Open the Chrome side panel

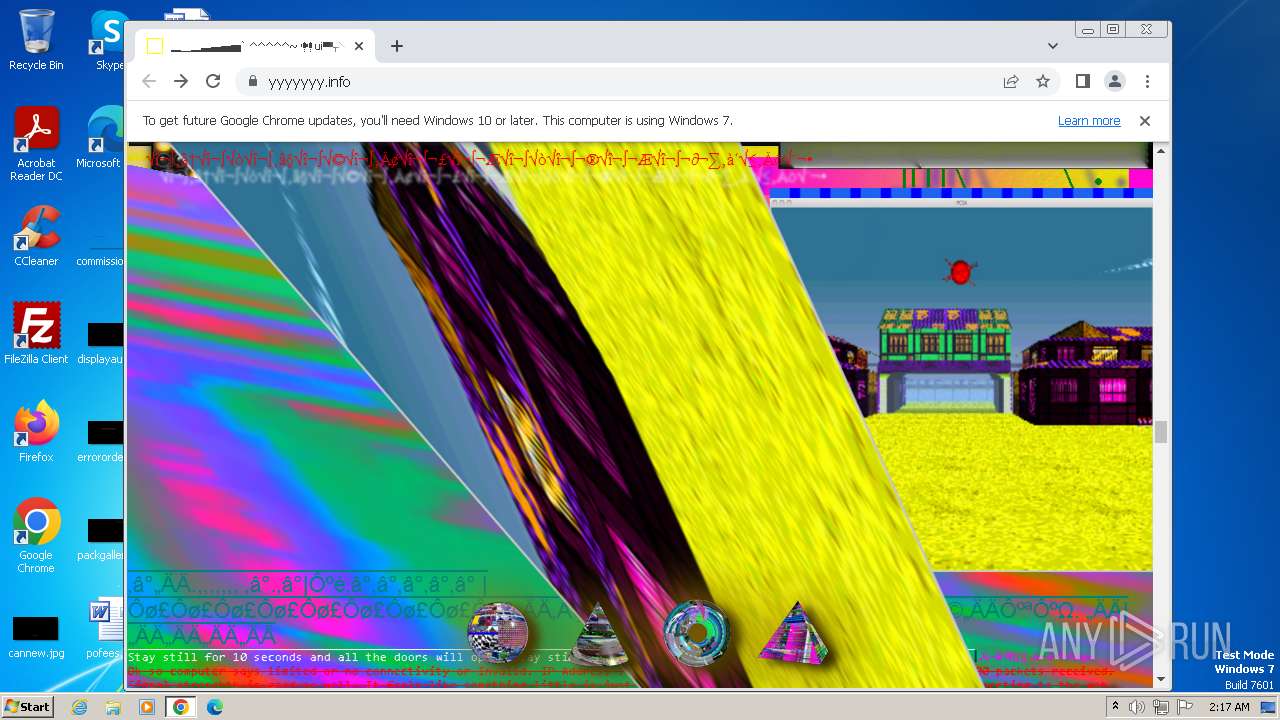pyautogui.click(x=1082, y=81)
